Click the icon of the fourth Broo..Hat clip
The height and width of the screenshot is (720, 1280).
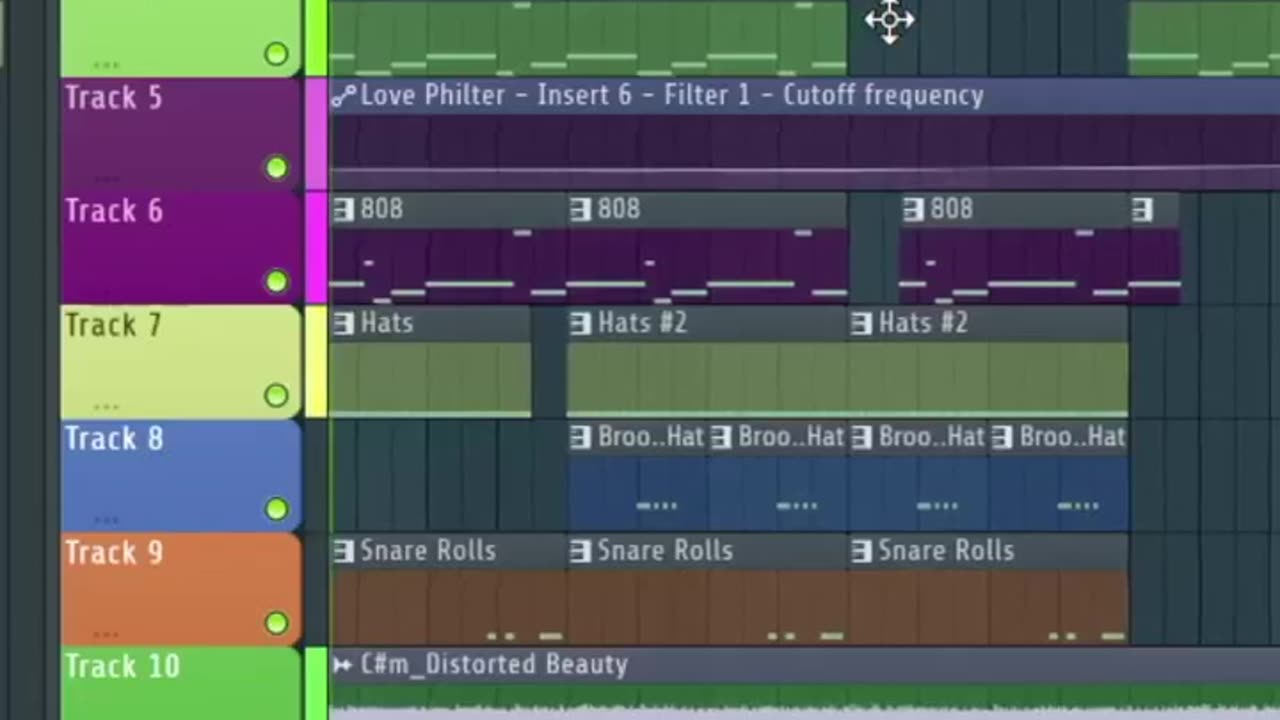tap(1002, 437)
